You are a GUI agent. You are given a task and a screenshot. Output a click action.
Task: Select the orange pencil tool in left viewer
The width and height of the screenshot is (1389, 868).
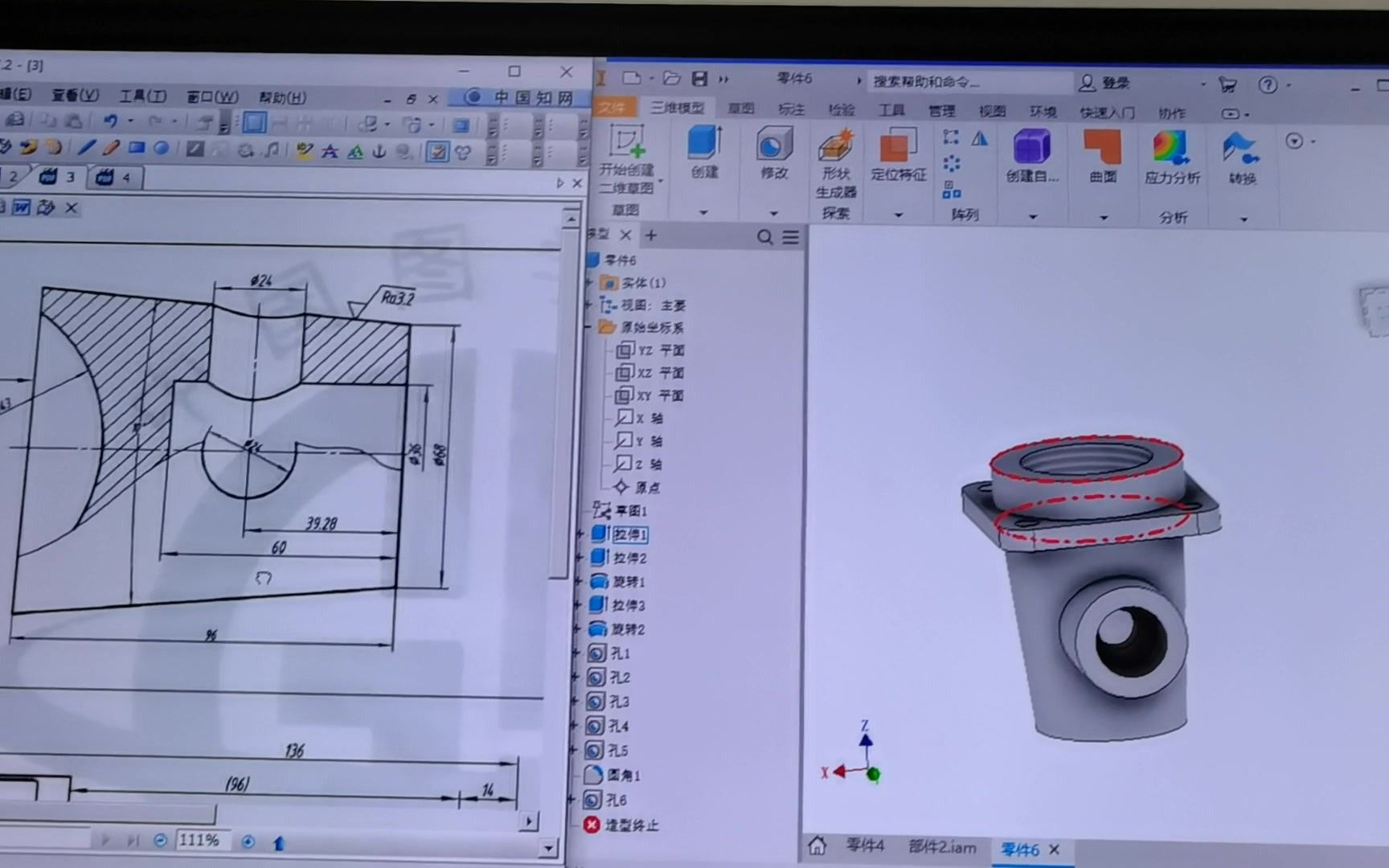pyautogui.click(x=112, y=148)
